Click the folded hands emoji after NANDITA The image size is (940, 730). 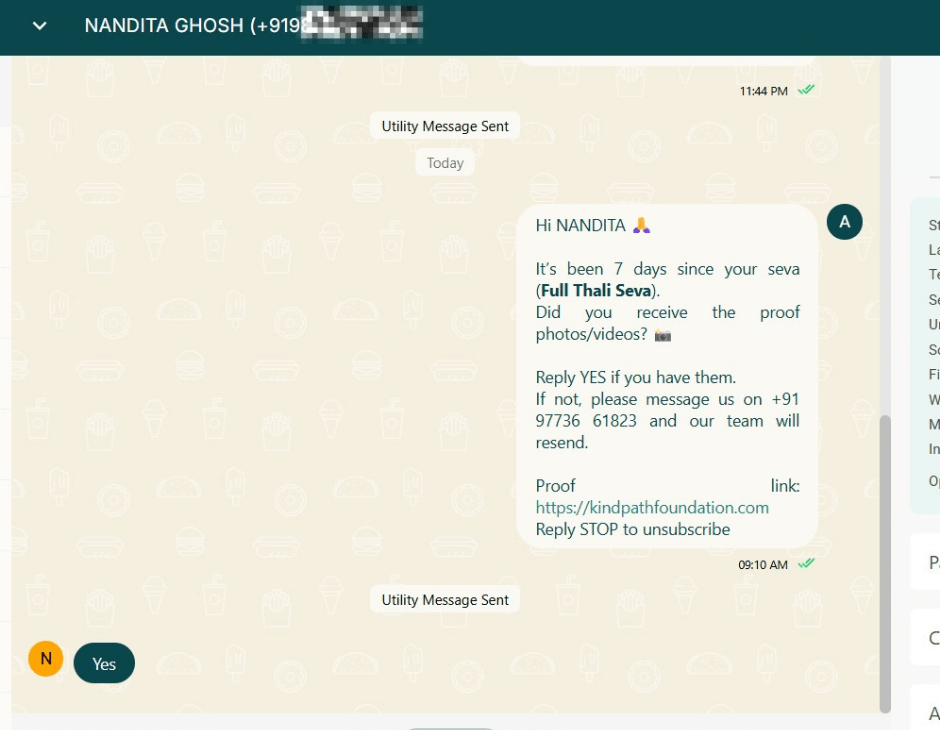[642, 226]
